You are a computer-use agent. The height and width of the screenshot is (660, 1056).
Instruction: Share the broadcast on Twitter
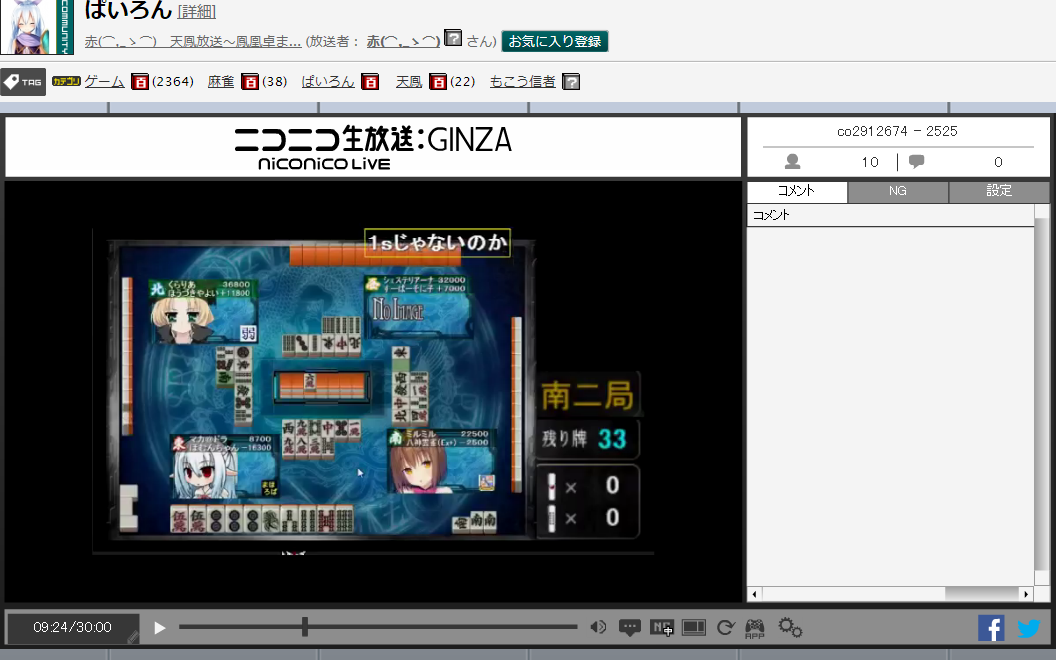[x=1028, y=628]
